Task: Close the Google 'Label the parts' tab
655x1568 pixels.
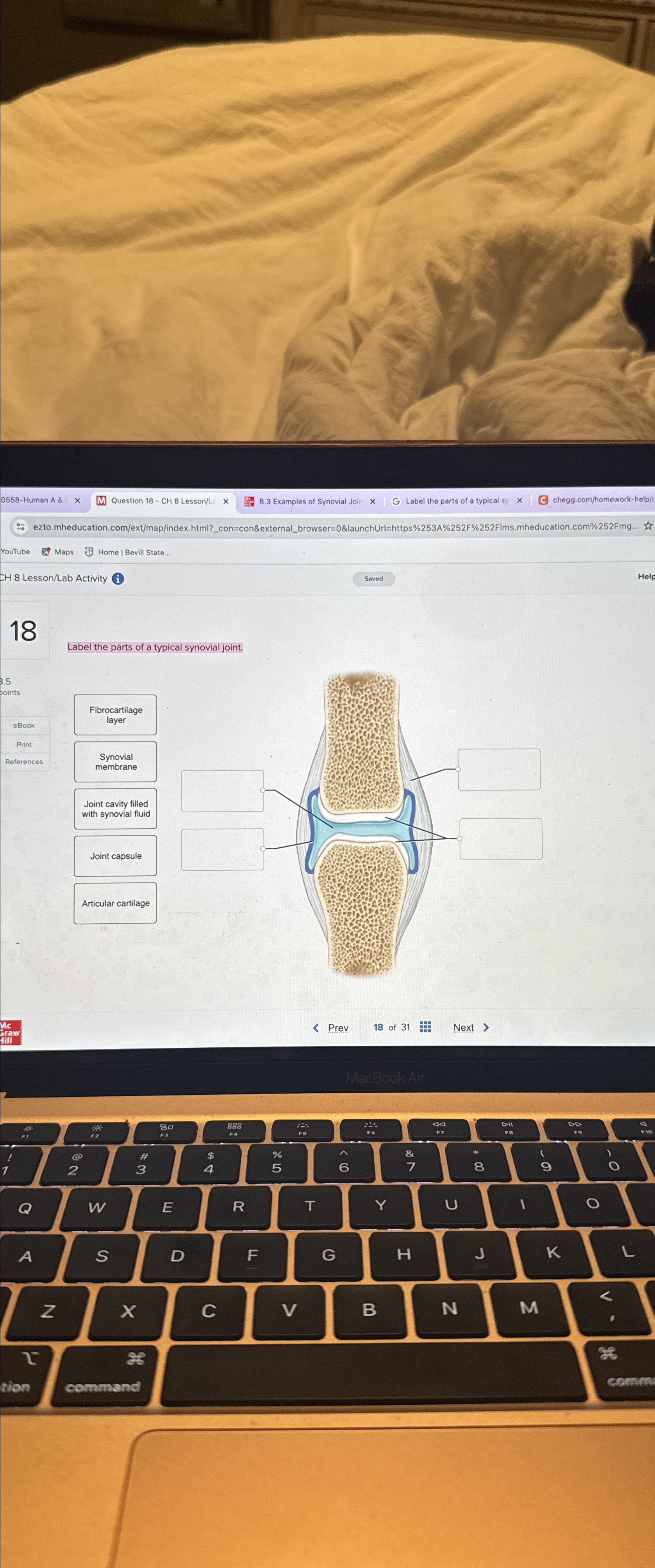Action: pos(519,500)
